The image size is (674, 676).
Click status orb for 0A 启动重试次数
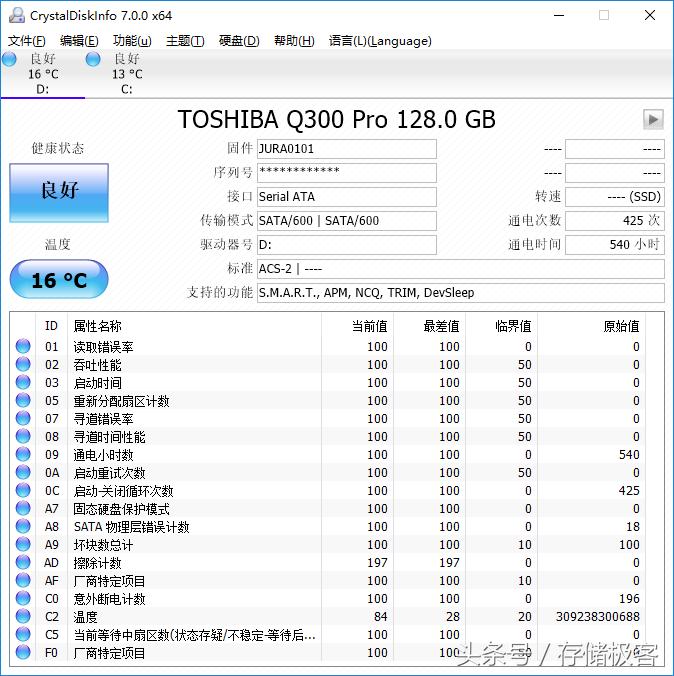point(23,473)
